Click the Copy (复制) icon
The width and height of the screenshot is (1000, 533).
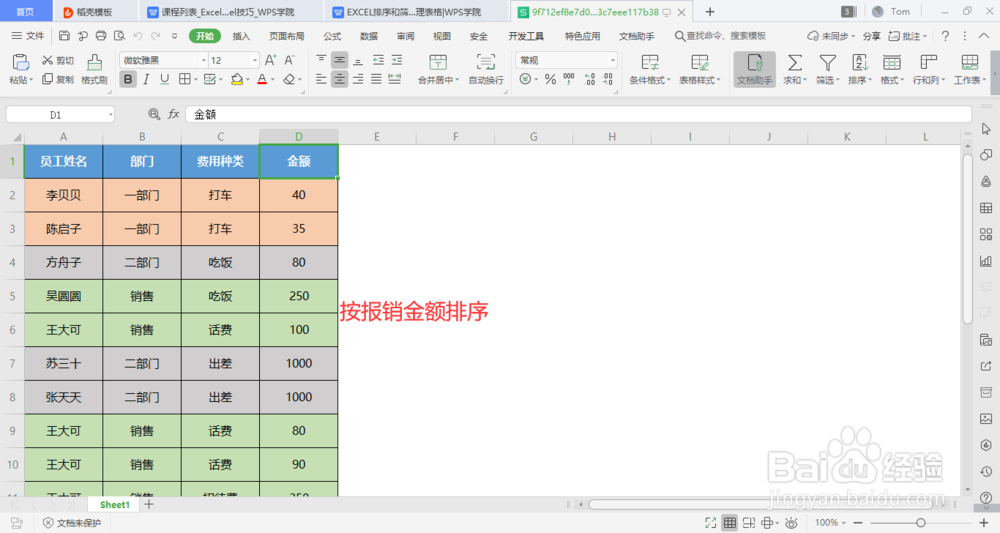pyautogui.click(x=47, y=79)
